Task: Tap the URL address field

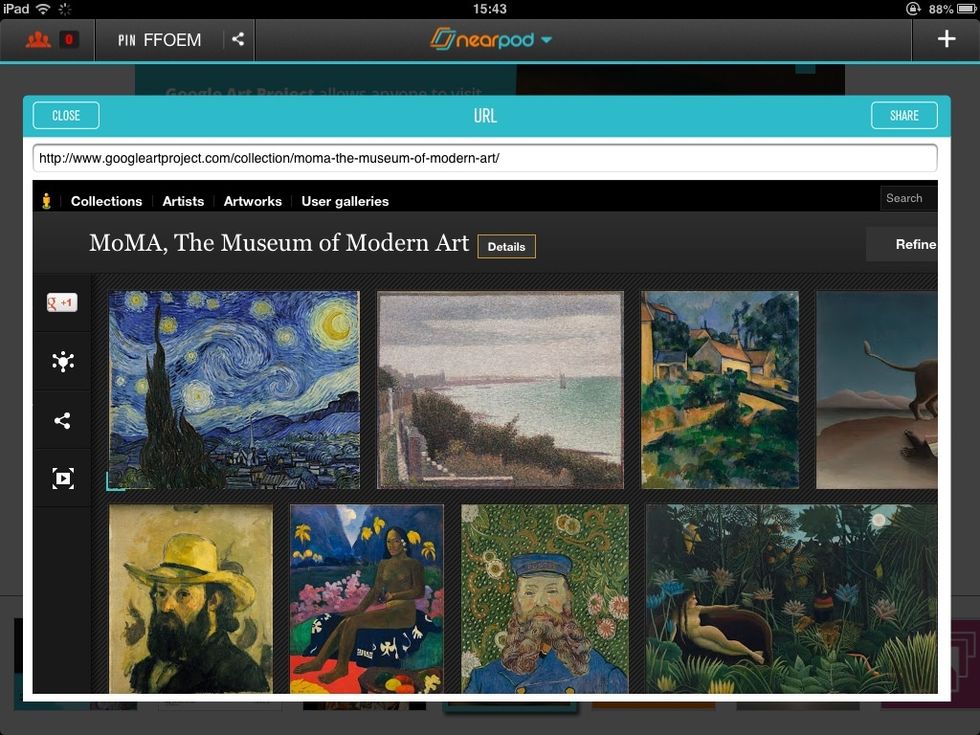Action: tap(485, 158)
